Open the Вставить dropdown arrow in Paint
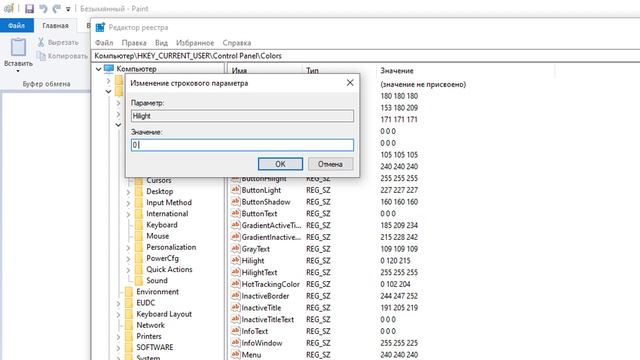 point(18,71)
